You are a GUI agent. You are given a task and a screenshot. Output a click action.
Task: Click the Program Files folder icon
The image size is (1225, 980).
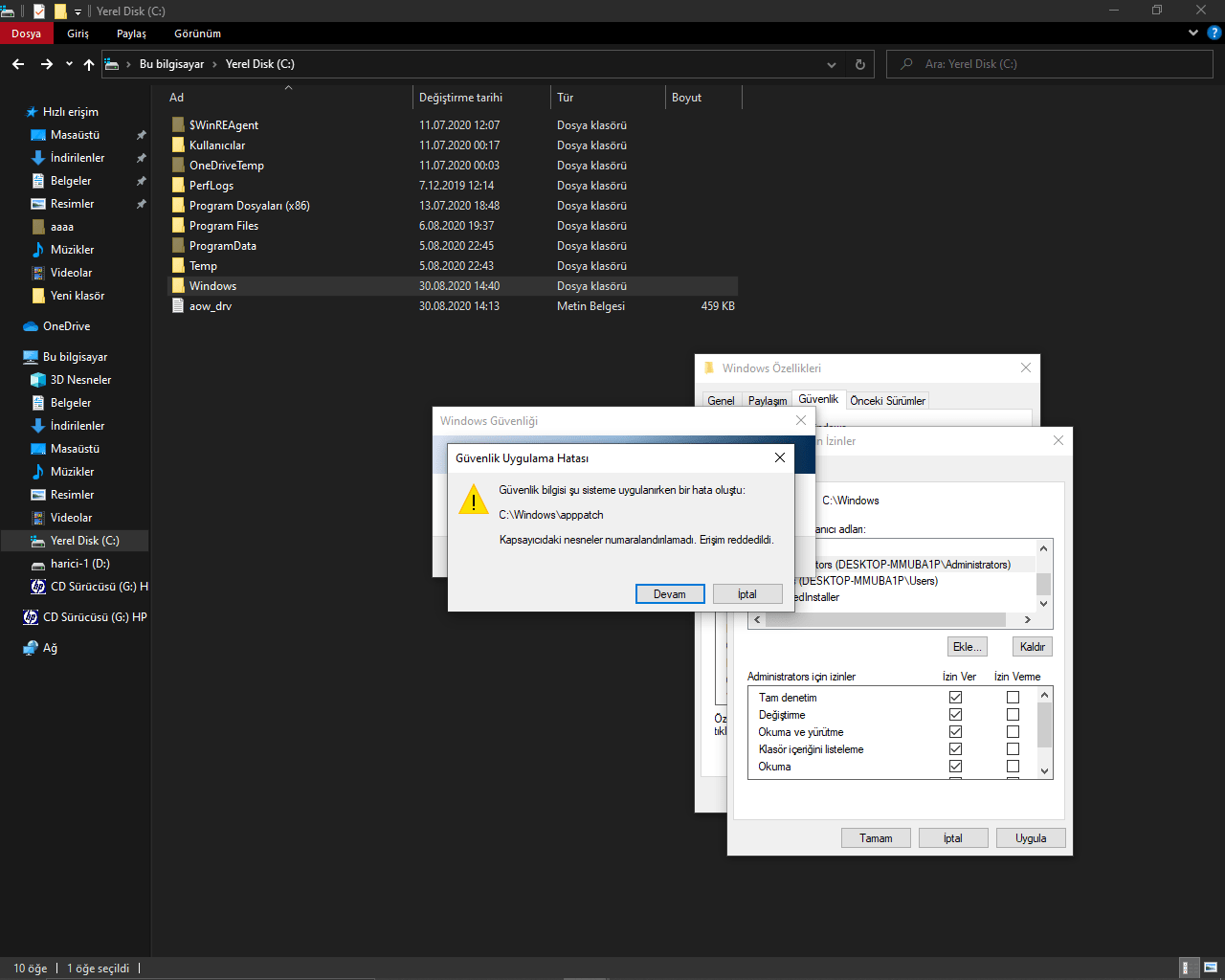178,226
